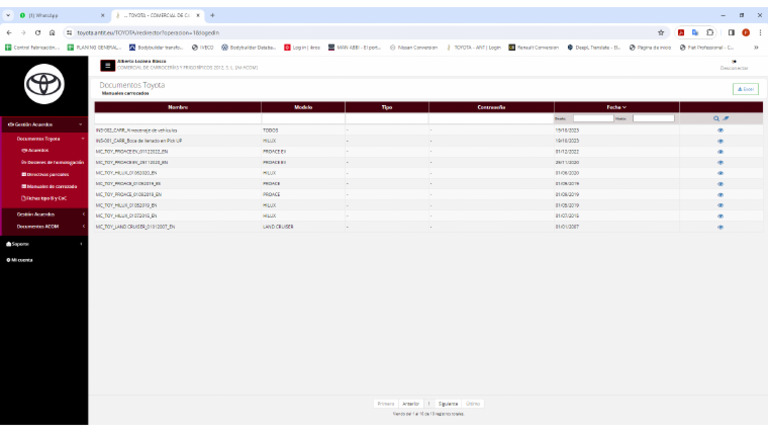Viewport: 768px width, 433px height.
Task: Open Manuales de carrozado in the sidebar
Action: point(48,186)
